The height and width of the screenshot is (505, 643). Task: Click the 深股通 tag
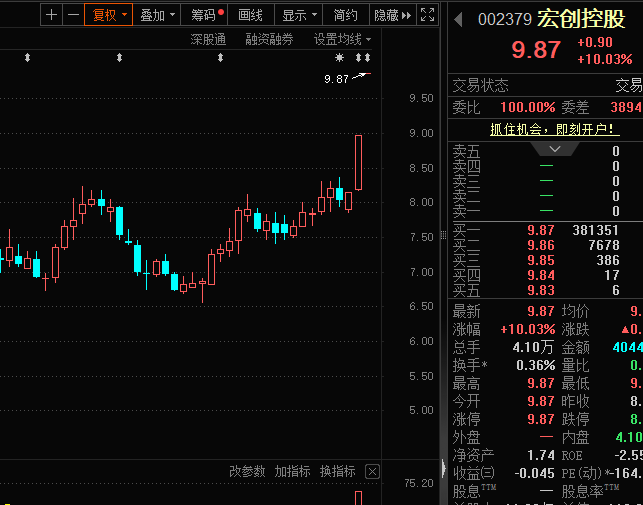(208, 39)
